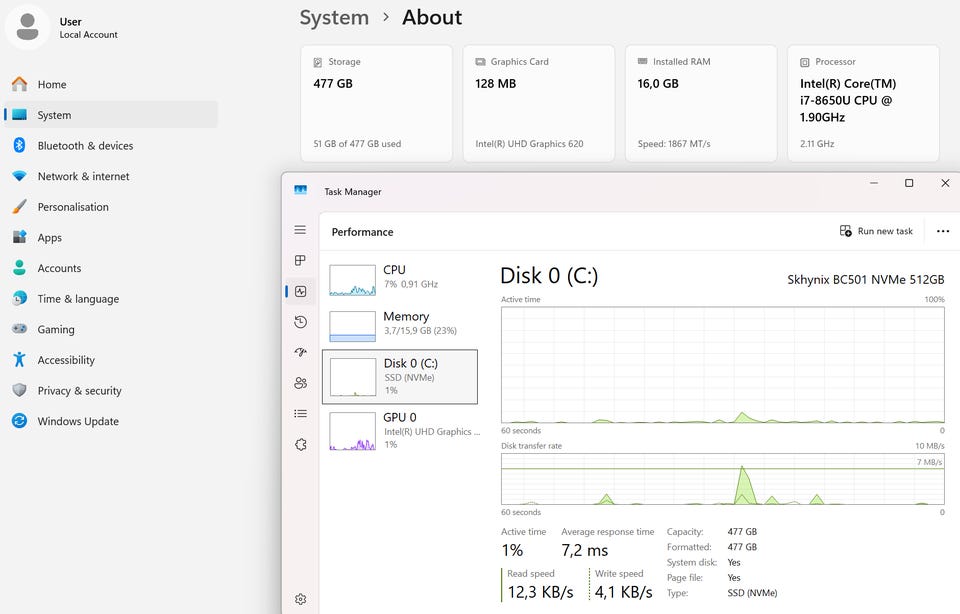Viewport: 960px width, 614px height.
Task: Open the Processes page icon
Action: [300, 261]
